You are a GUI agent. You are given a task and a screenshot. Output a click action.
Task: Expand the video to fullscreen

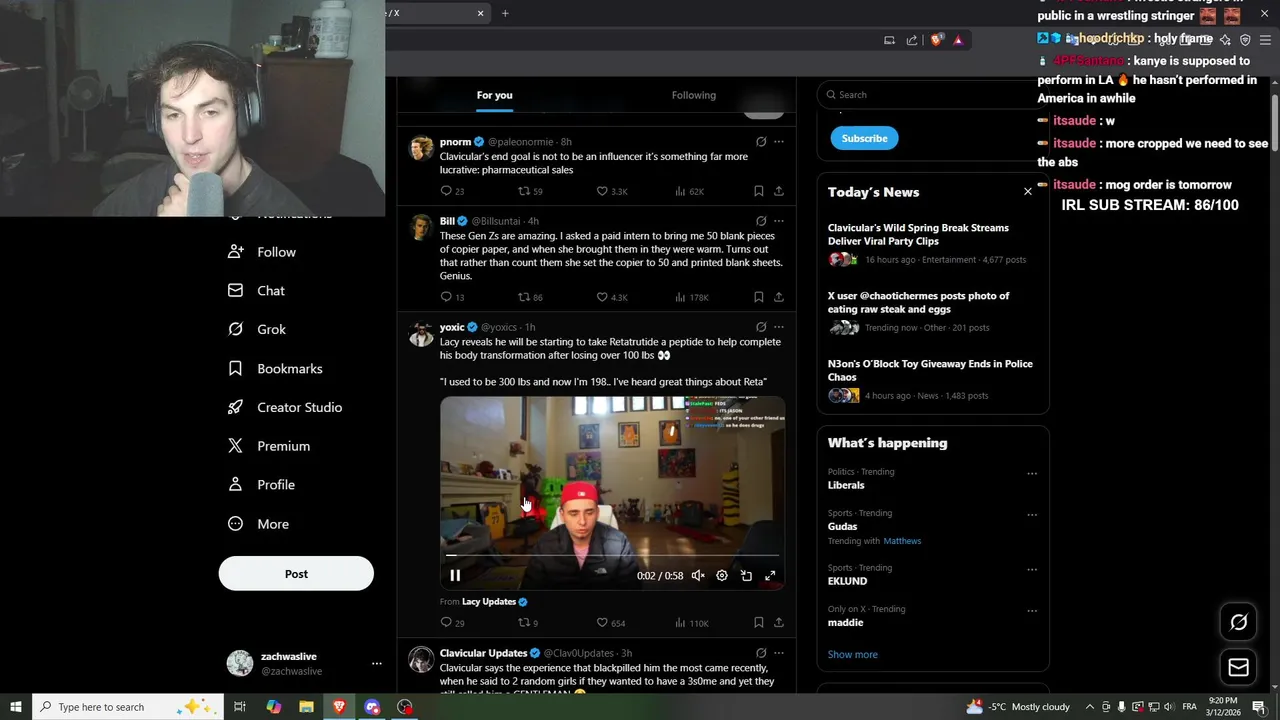(770, 575)
